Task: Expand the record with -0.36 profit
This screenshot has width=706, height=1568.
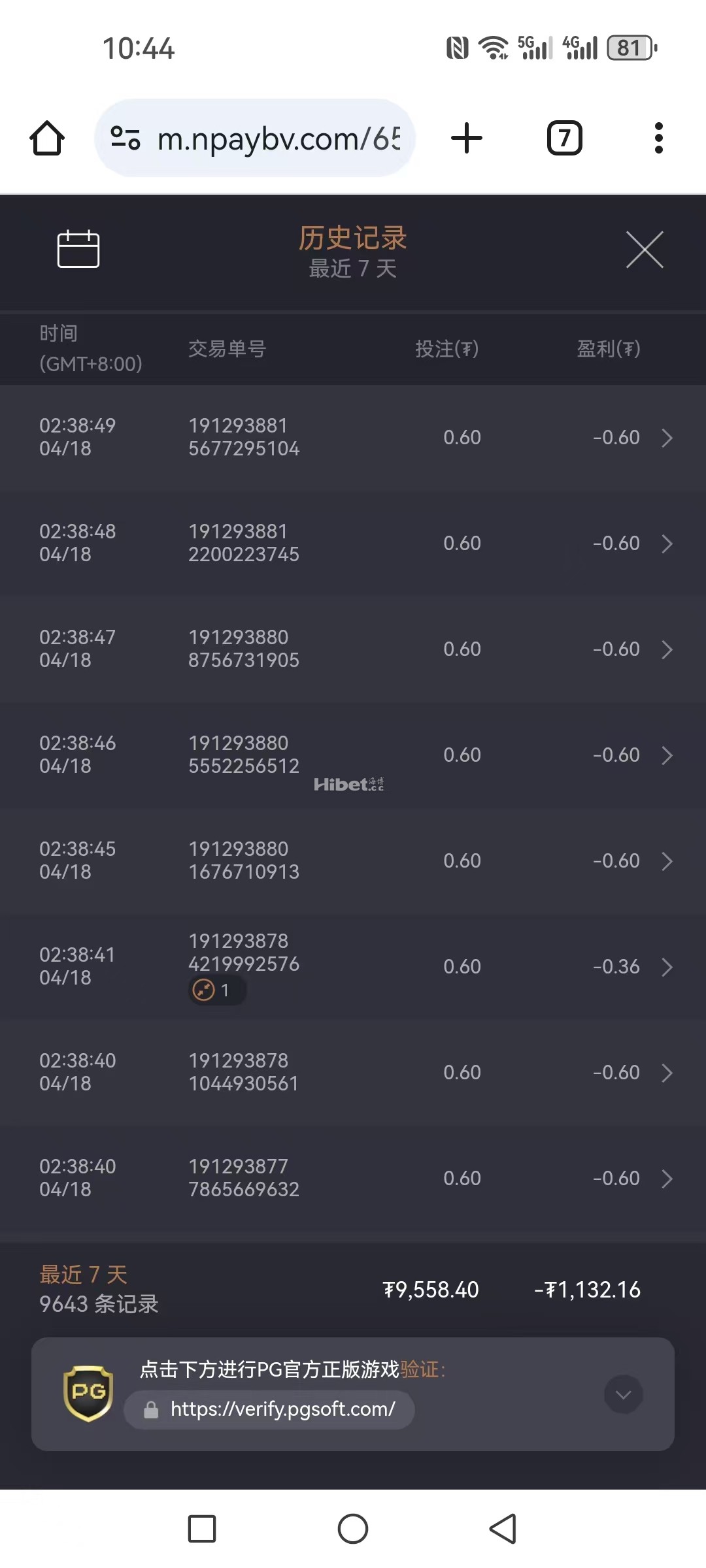Action: [x=667, y=967]
